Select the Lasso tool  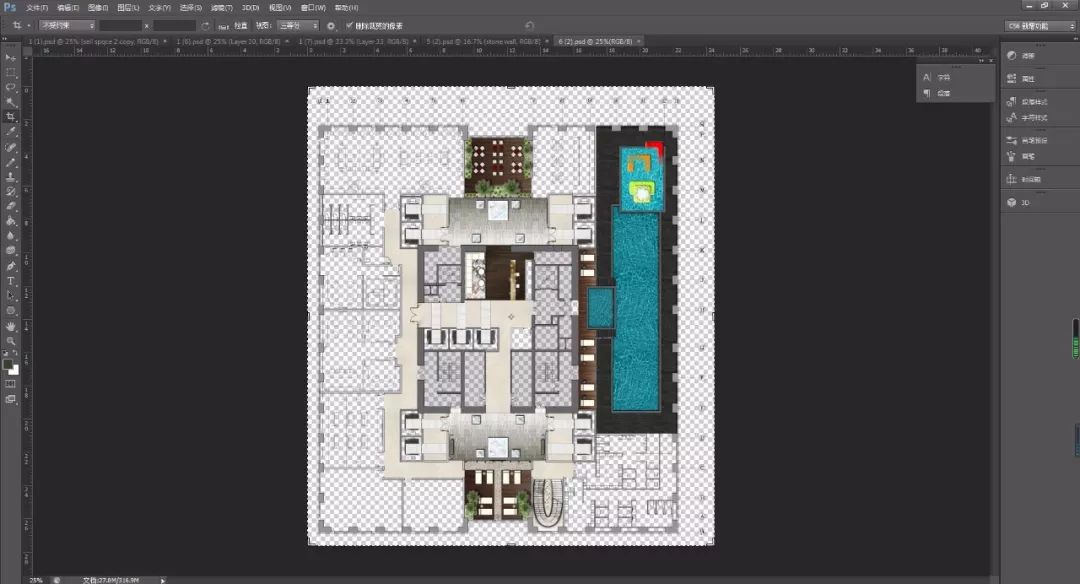(x=11, y=87)
